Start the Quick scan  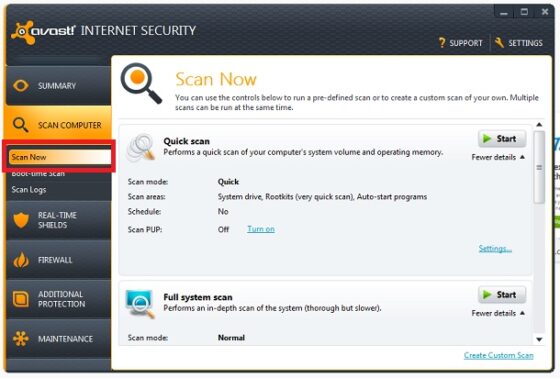click(502, 139)
